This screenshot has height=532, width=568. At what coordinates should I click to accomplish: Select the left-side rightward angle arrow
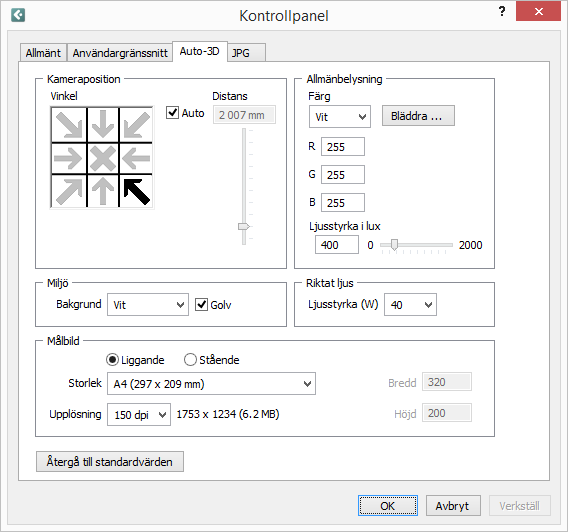coord(69,158)
